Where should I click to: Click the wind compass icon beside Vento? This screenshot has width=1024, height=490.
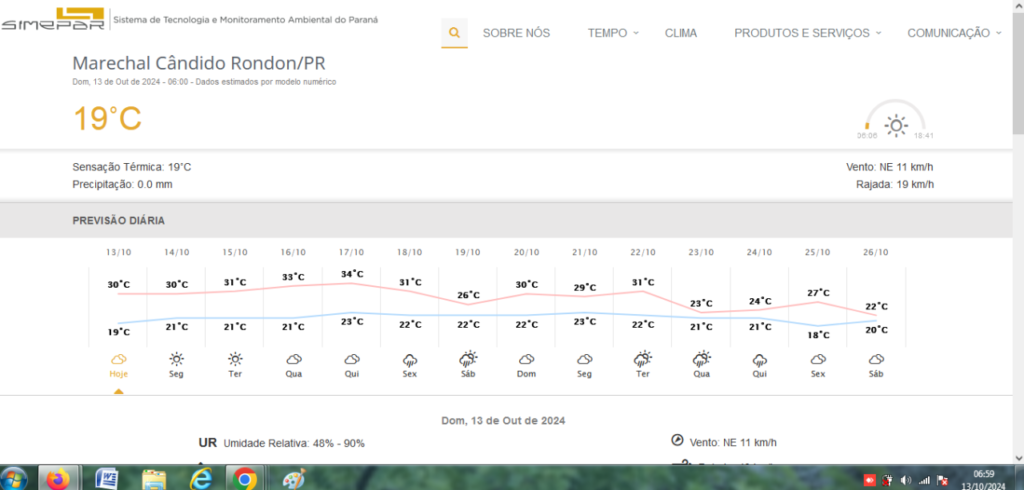click(x=677, y=440)
